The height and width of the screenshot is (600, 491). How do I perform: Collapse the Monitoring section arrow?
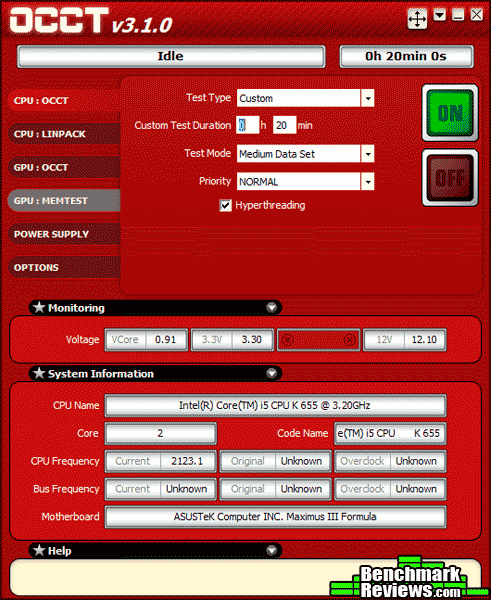271,308
